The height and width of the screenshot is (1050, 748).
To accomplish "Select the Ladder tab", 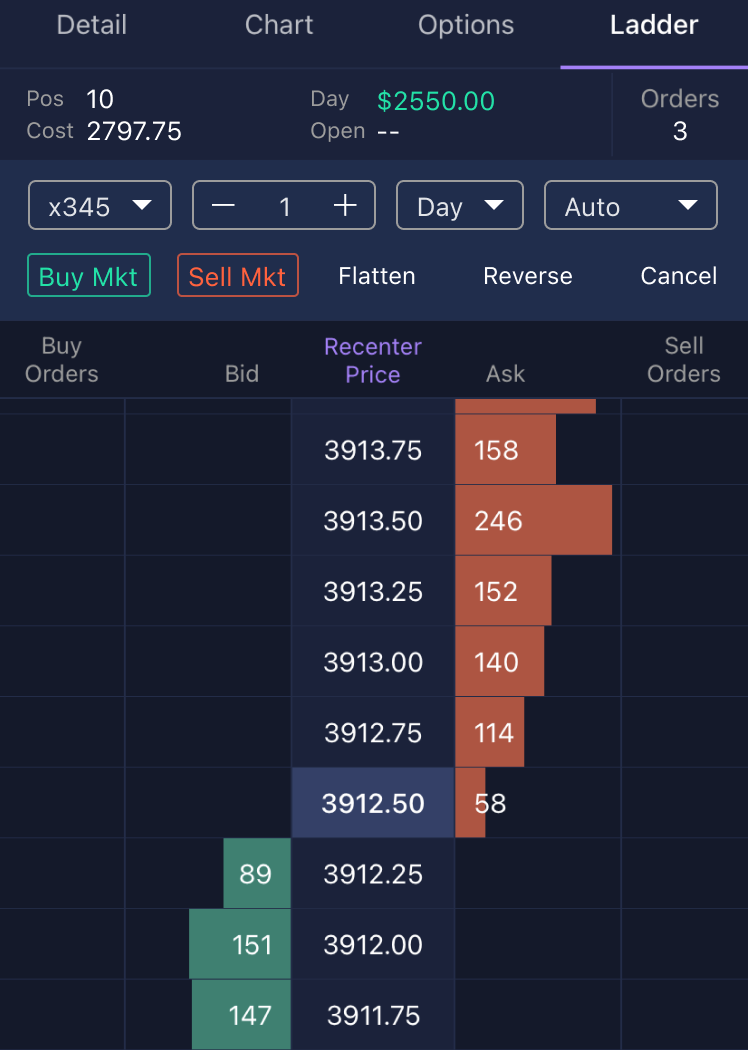I will coord(654,26).
